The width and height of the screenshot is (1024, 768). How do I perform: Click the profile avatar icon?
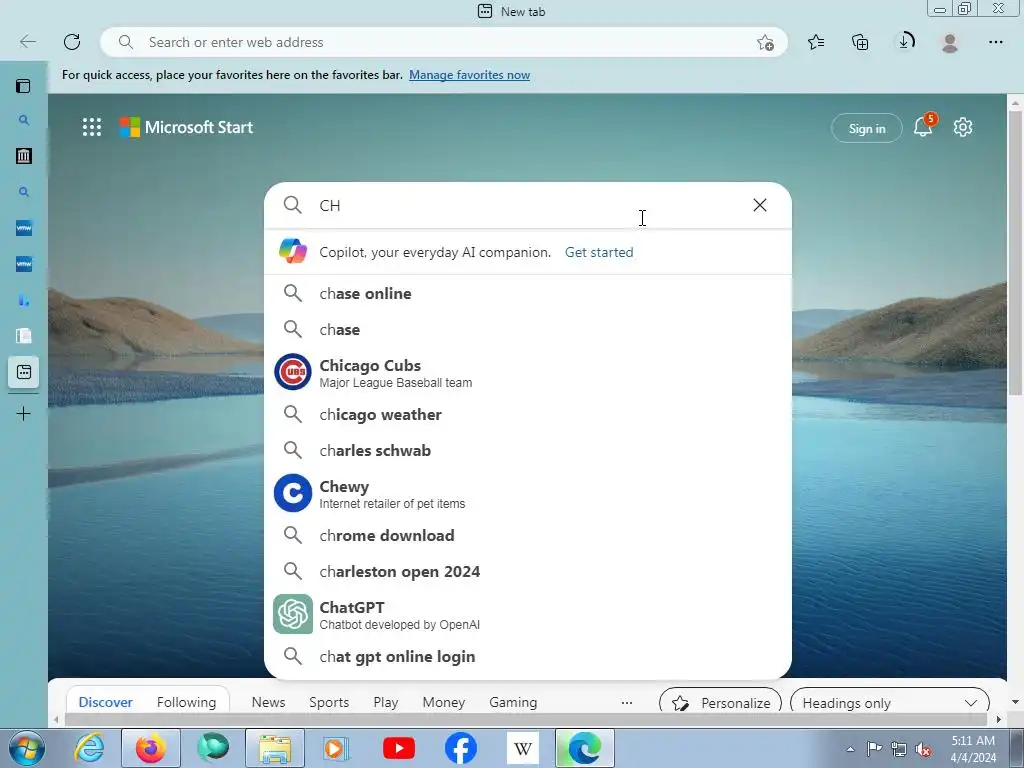coord(950,42)
